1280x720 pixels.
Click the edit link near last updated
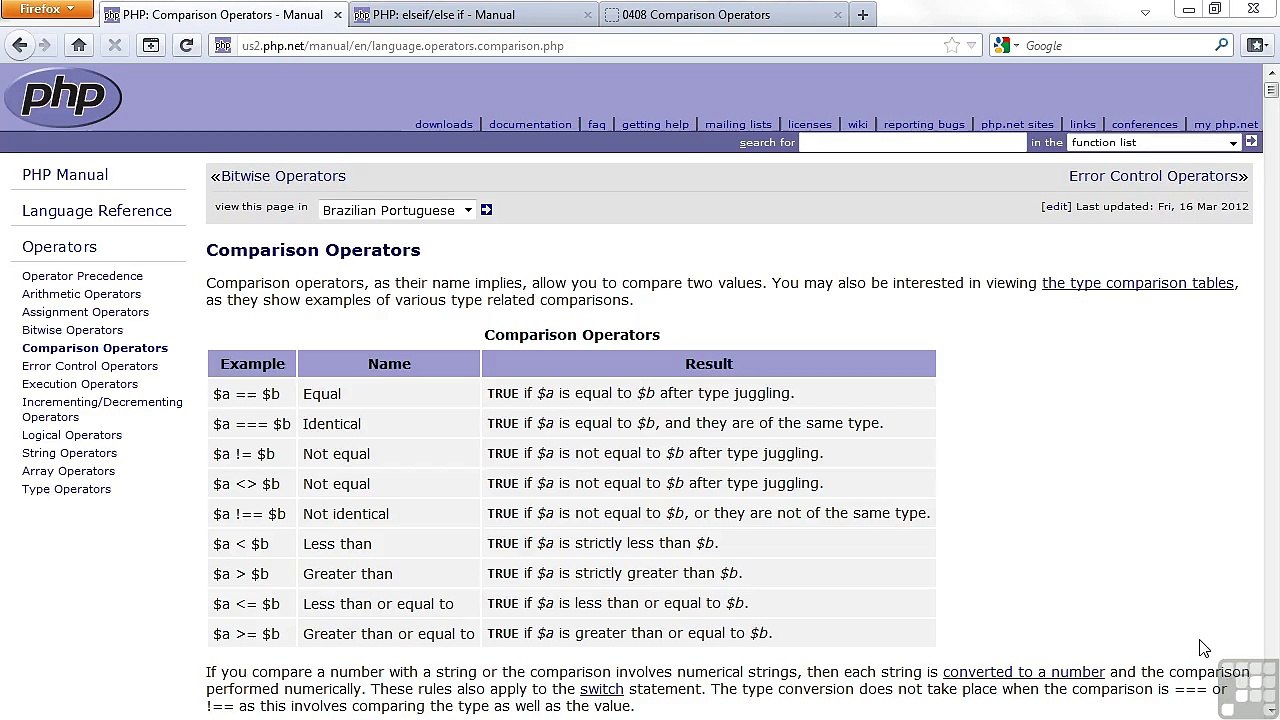pos(1056,206)
